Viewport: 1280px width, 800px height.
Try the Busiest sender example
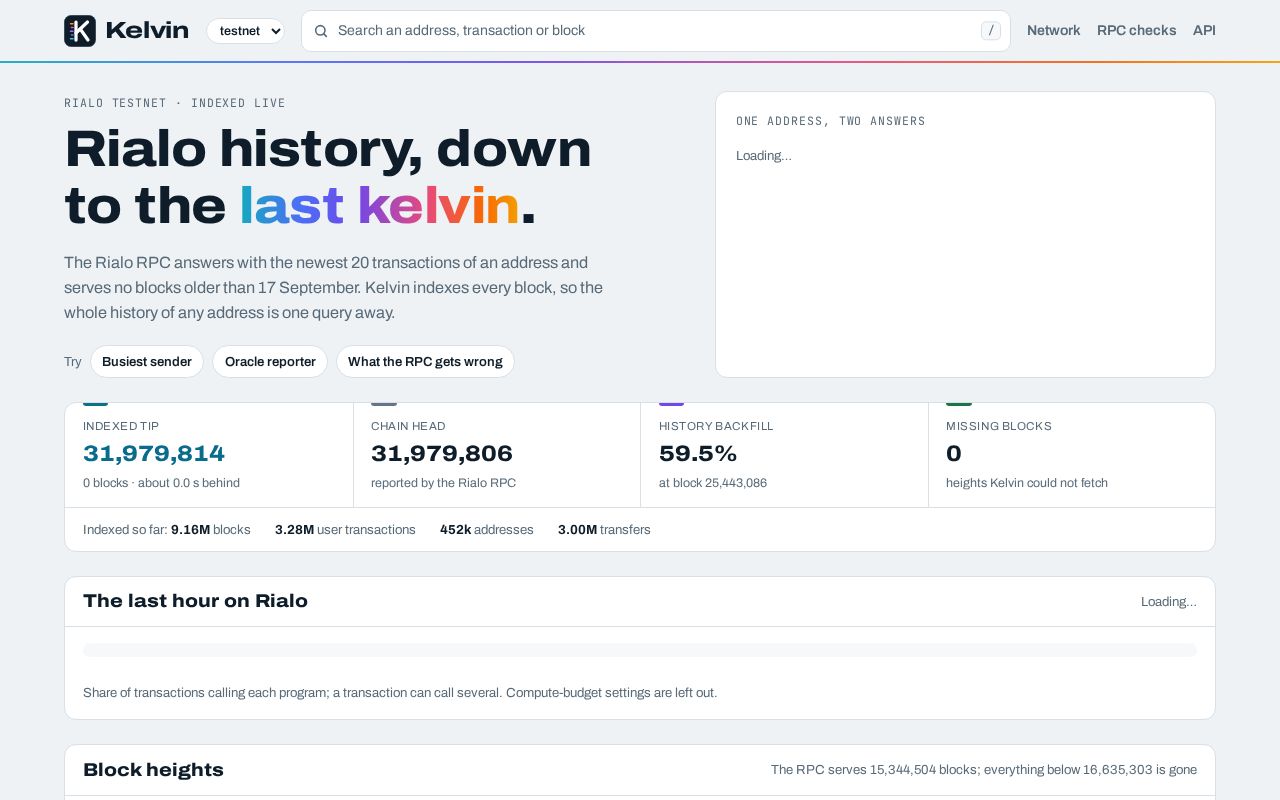147,362
